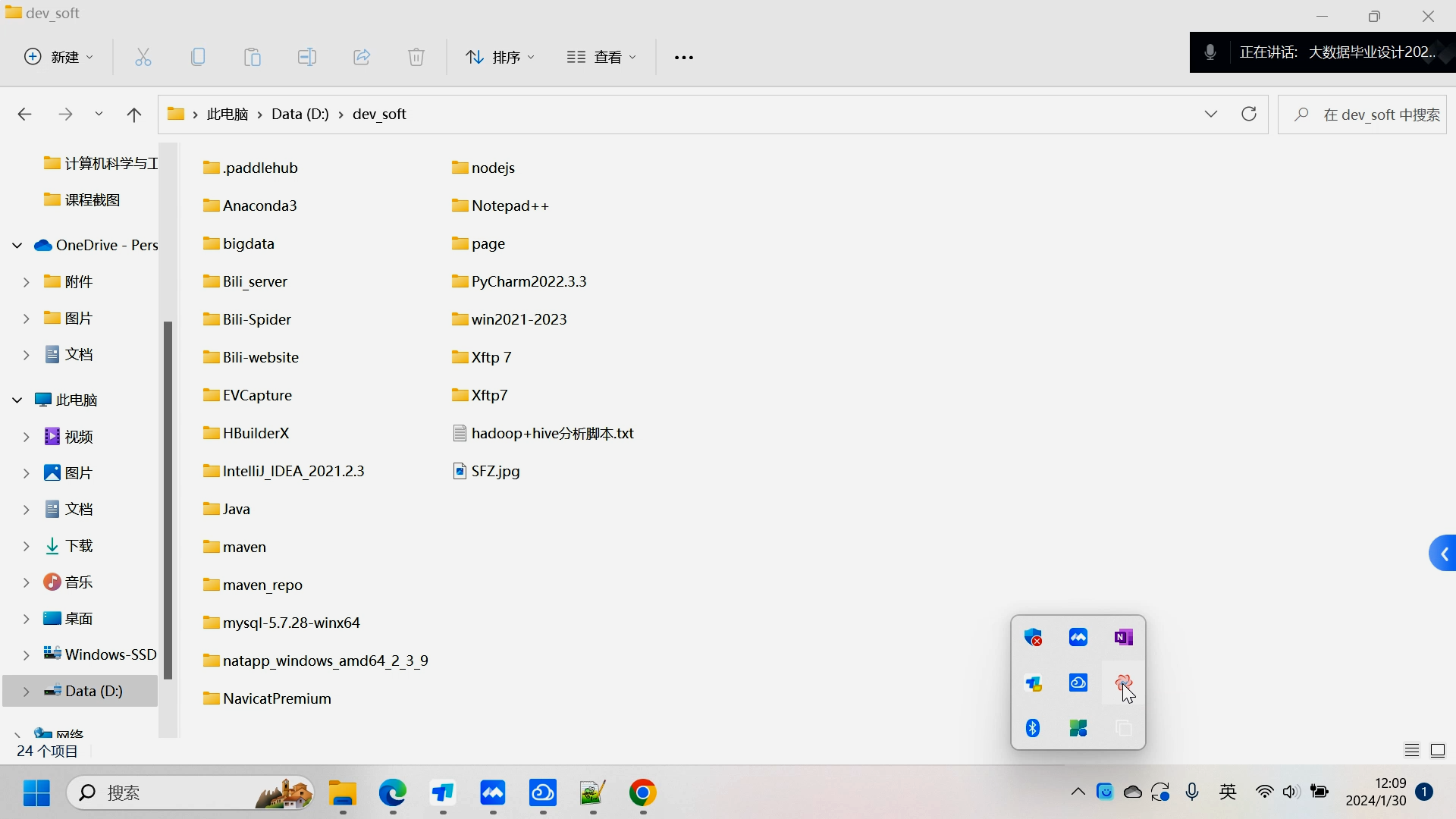Open the three-dots more options menu
The image size is (1456, 819).
tap(684, 57)
